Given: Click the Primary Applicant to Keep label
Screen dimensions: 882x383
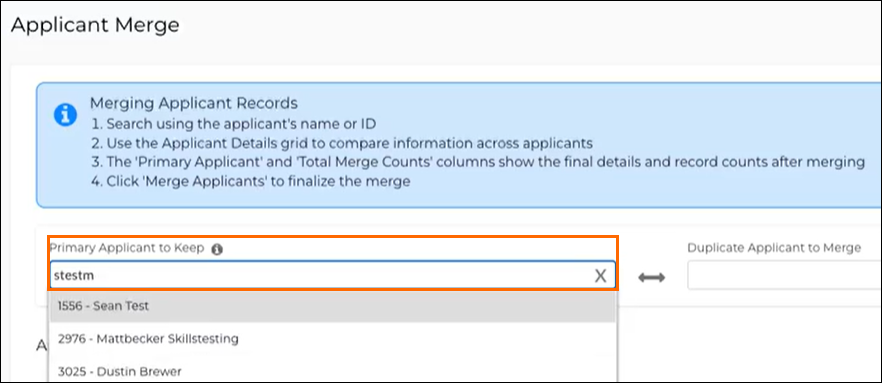Looking at the screenshot, I should pos(127,248).
